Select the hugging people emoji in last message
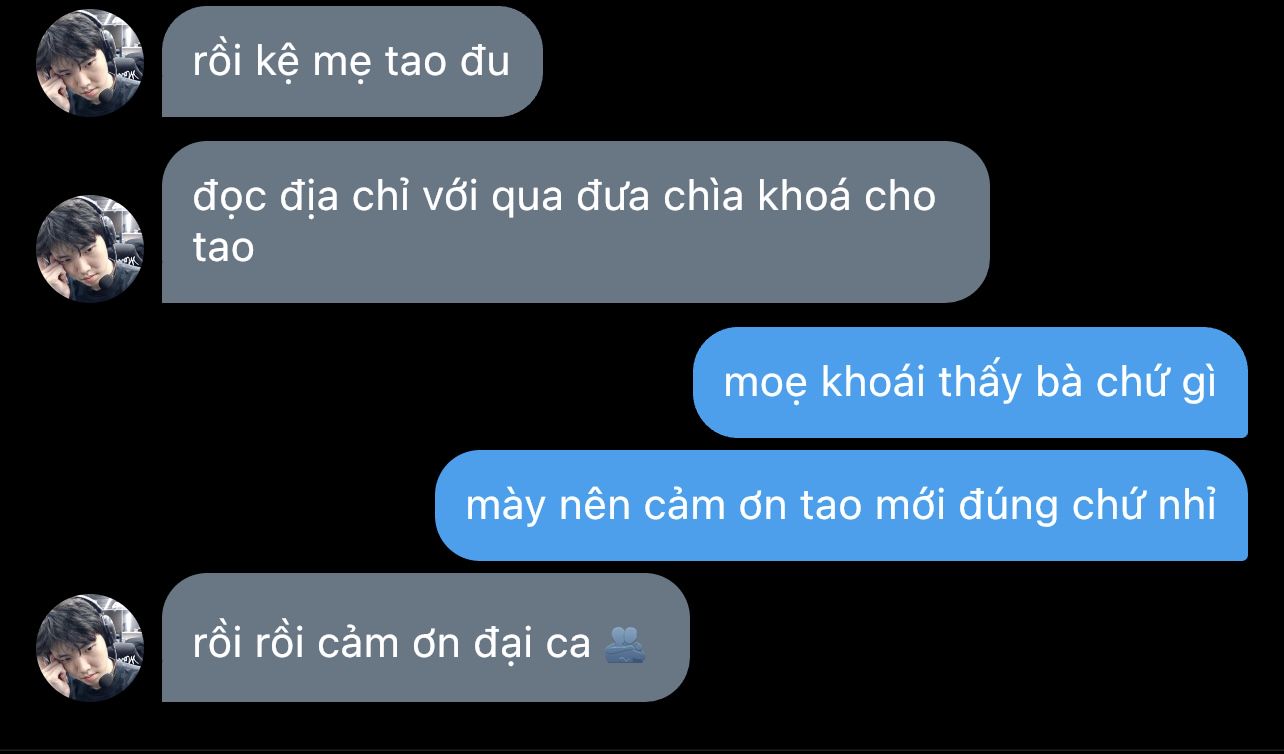This screenshot has width=1284, height=754. click(626, 643)
